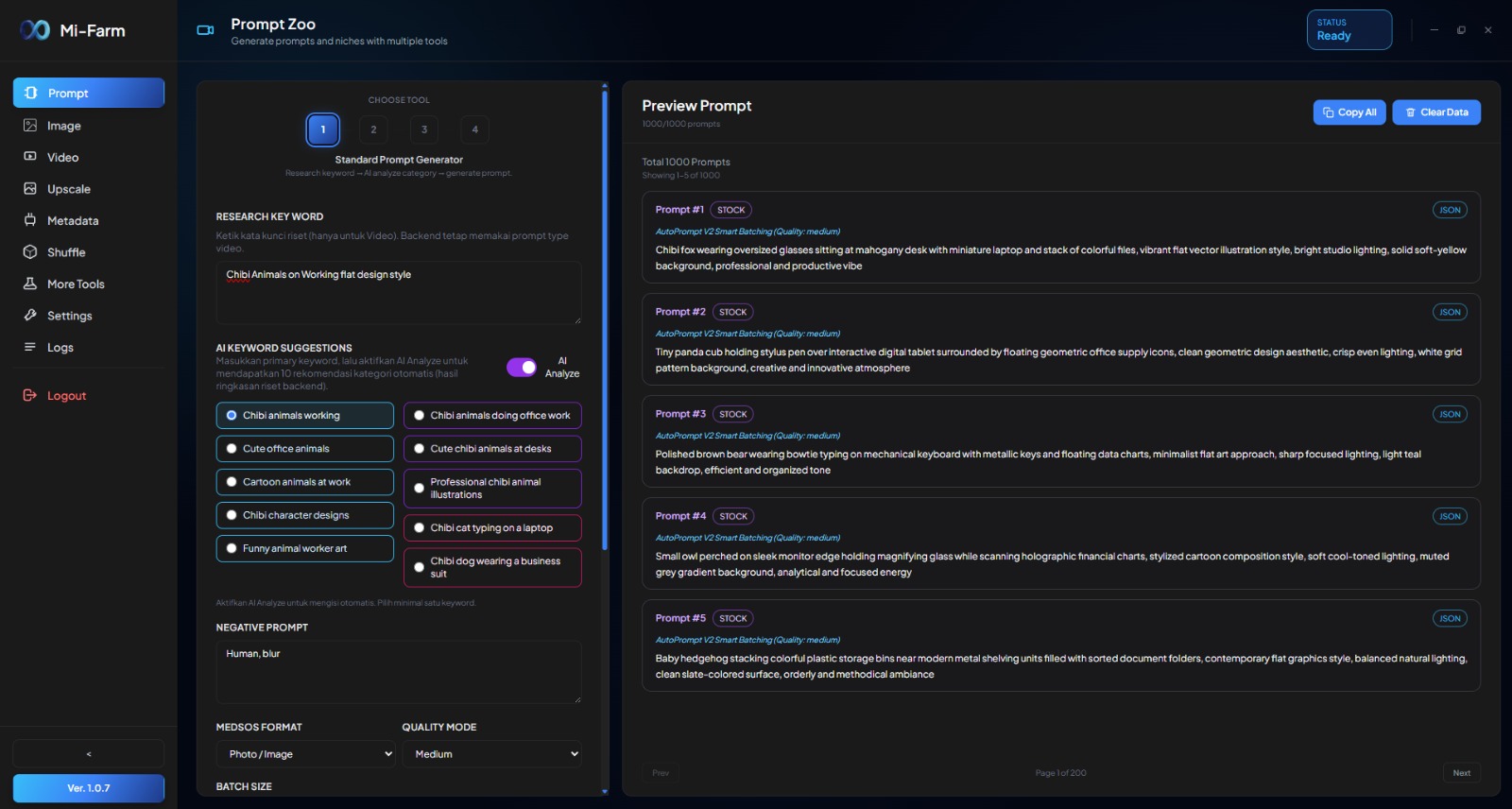Select tool number 4
Viewport: 1512px width, 809px height.
click(475, 129)
